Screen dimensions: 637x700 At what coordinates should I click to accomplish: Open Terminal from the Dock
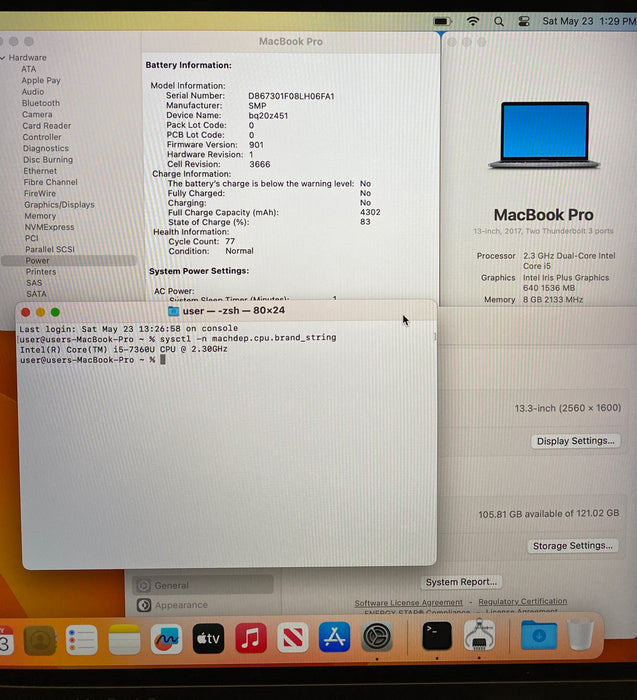(x=437, y=636)
